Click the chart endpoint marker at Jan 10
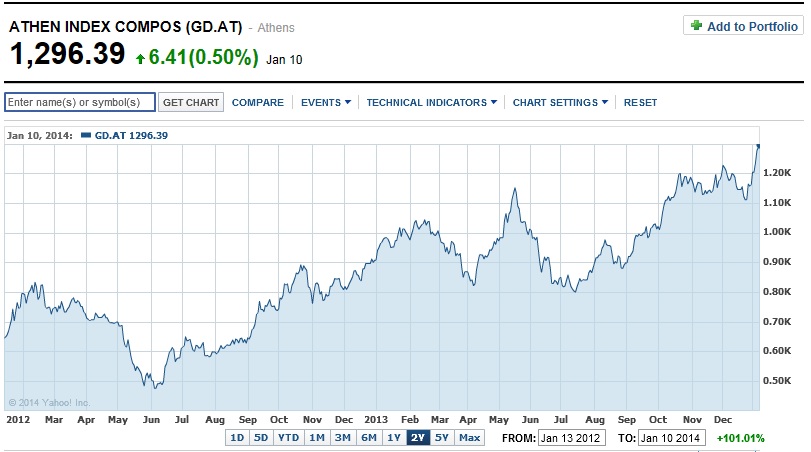Viewport: 811px width, 452px height. click(758, 146)
